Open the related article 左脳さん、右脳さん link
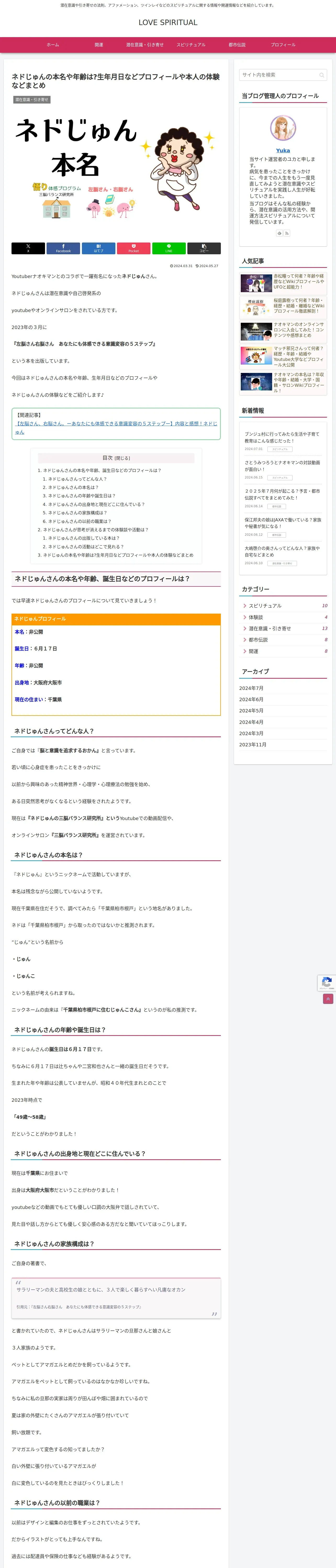Viewport: 336px width, 1568px height. pyautogui.click(x=116, y=427)
